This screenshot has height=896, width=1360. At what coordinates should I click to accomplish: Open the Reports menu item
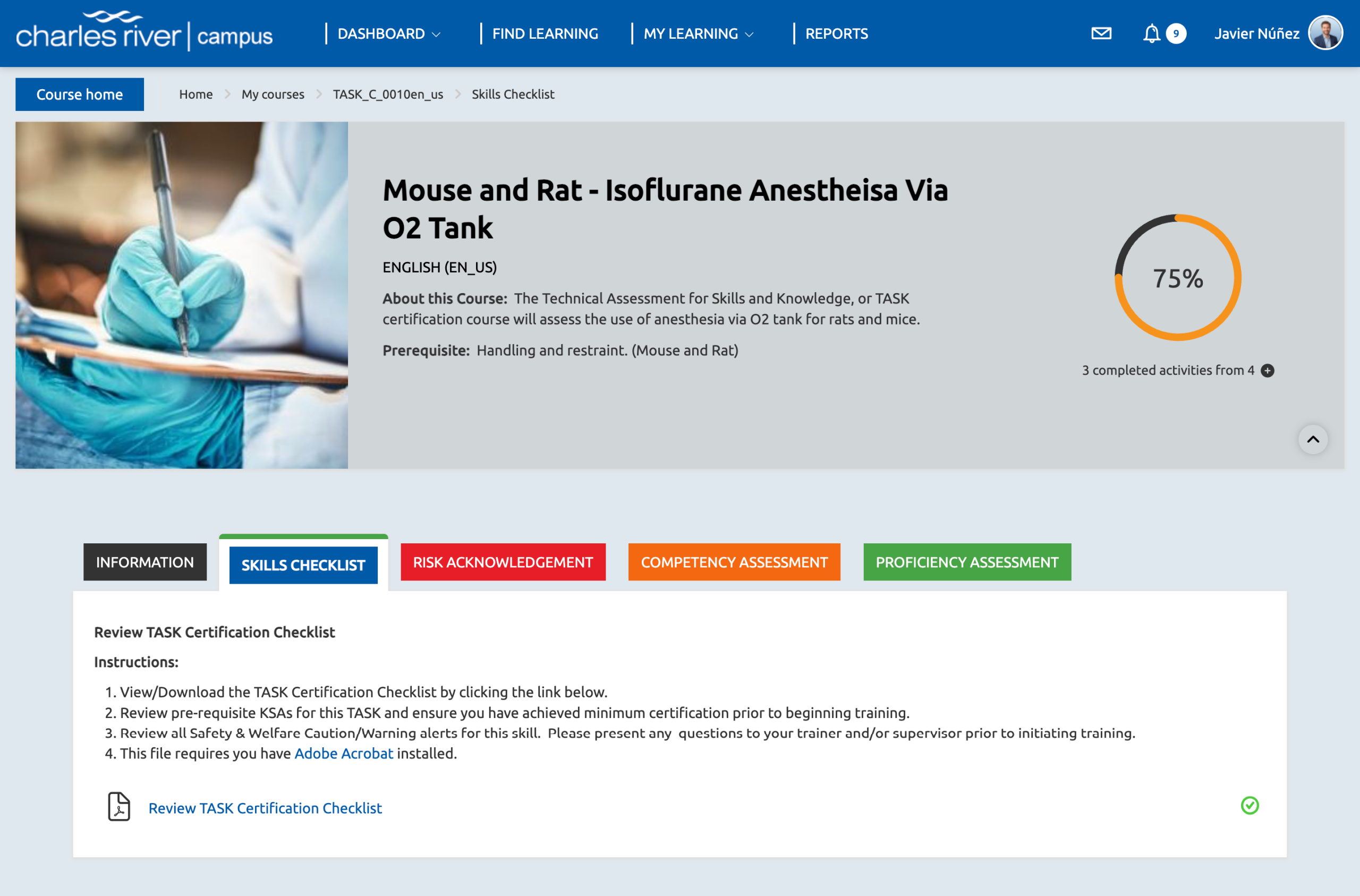point(836,33)
